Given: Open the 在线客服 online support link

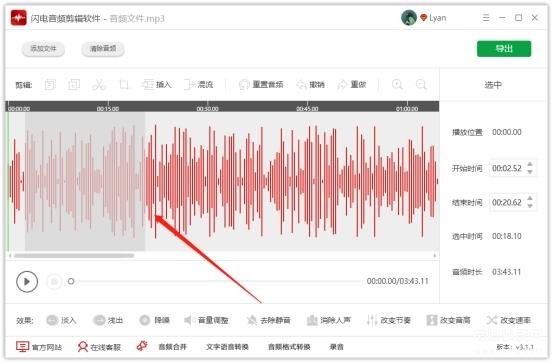Looking at the screenshot, I should tap(99, 347).
